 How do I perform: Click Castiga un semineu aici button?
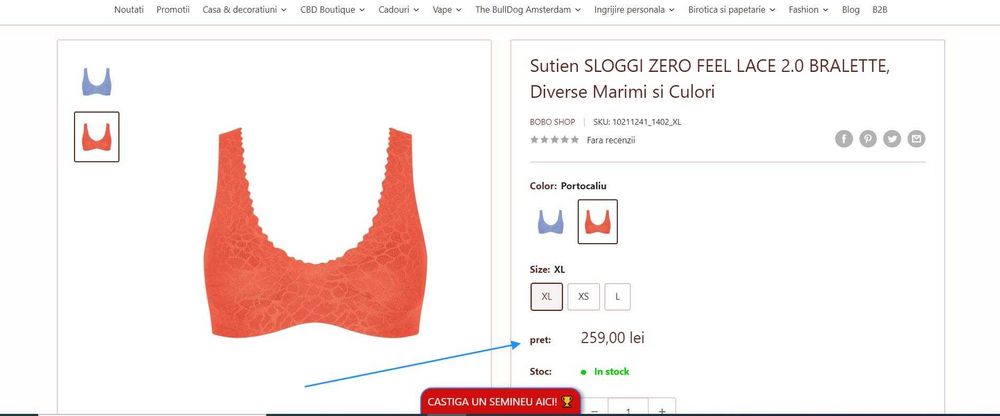click(x=501, y=402)
